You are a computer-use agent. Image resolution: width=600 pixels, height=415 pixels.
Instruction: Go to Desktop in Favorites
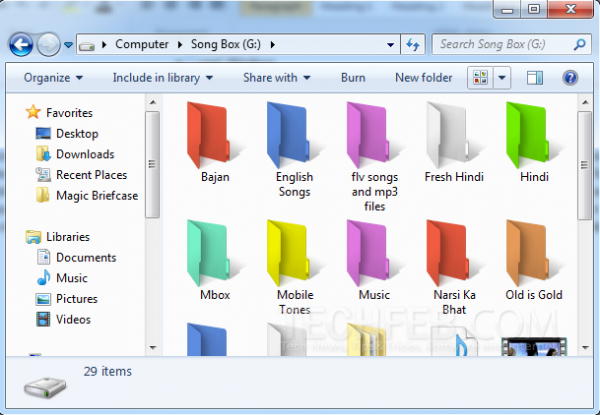click(x=67, y=133)
